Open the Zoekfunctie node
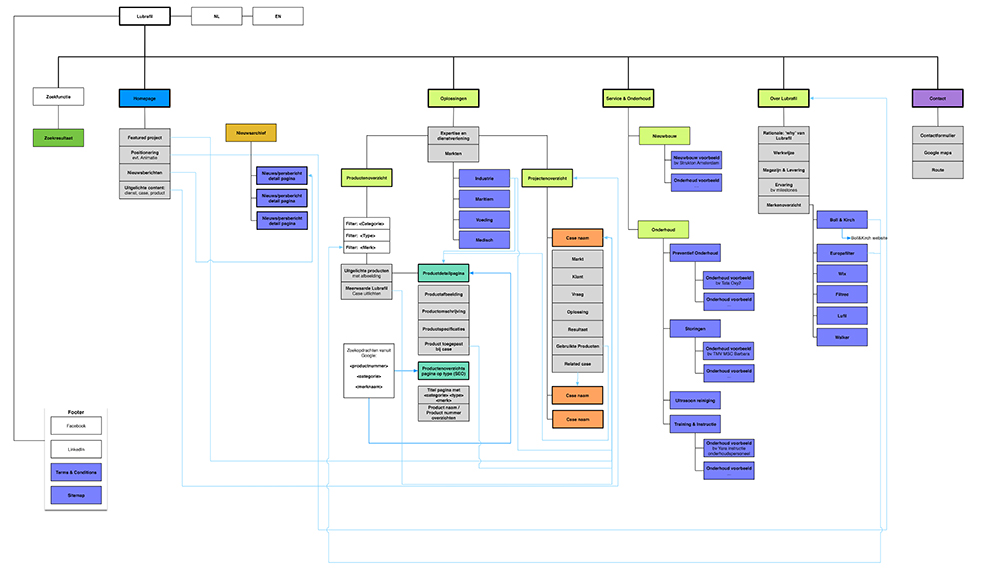This screenshot has height=572, width=1000. 58,97
